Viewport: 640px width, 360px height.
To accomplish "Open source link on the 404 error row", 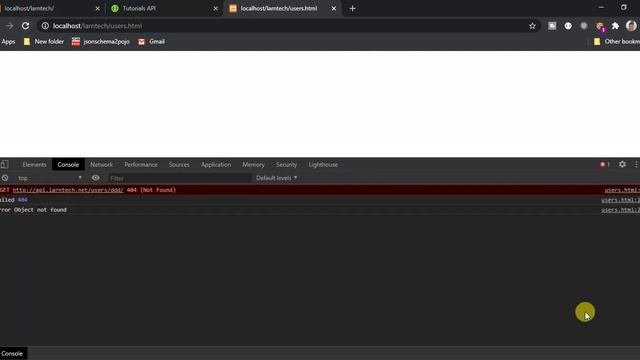I will click(x=622, y=190).
